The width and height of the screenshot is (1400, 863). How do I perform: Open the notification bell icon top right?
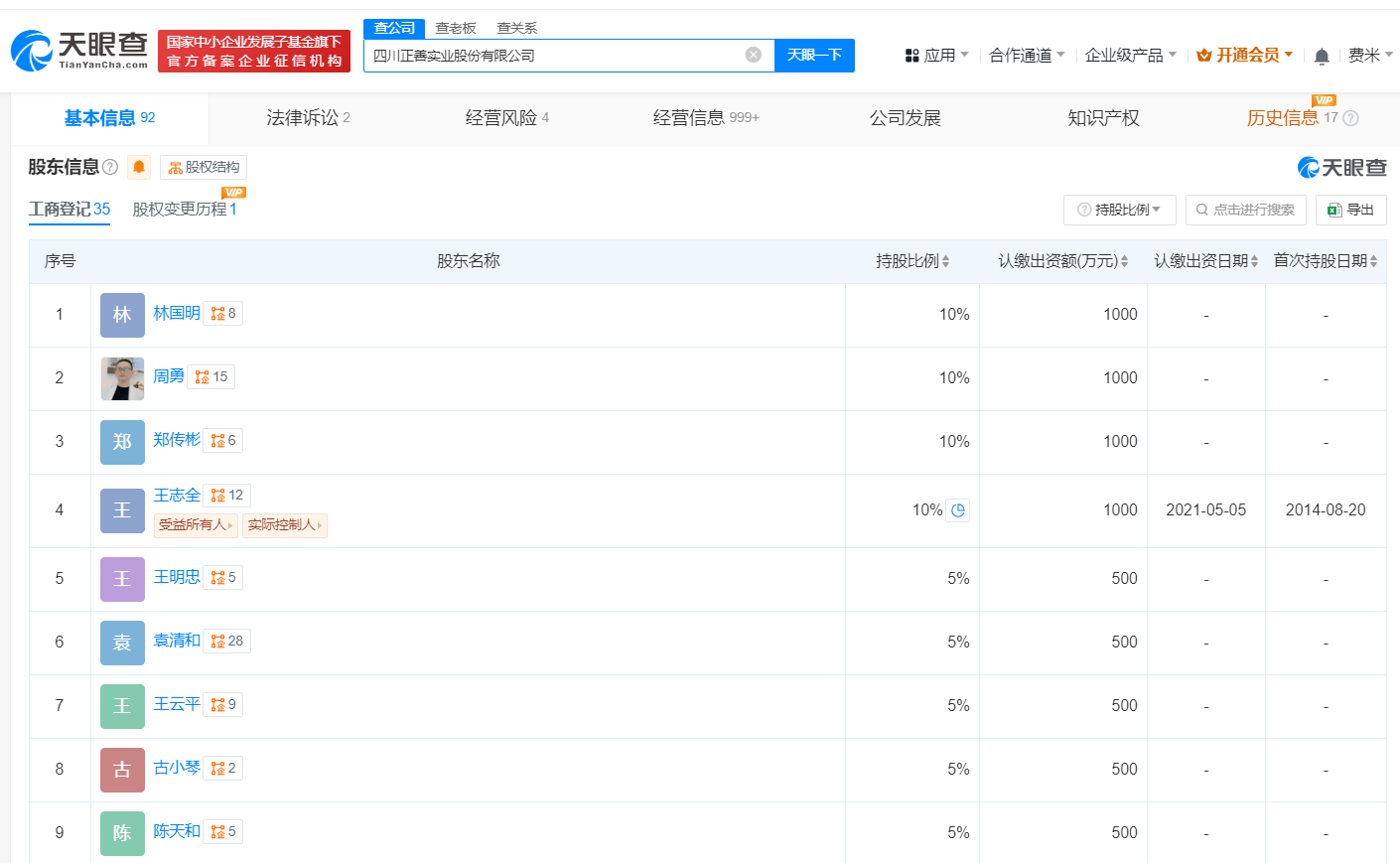[1322, 56]
